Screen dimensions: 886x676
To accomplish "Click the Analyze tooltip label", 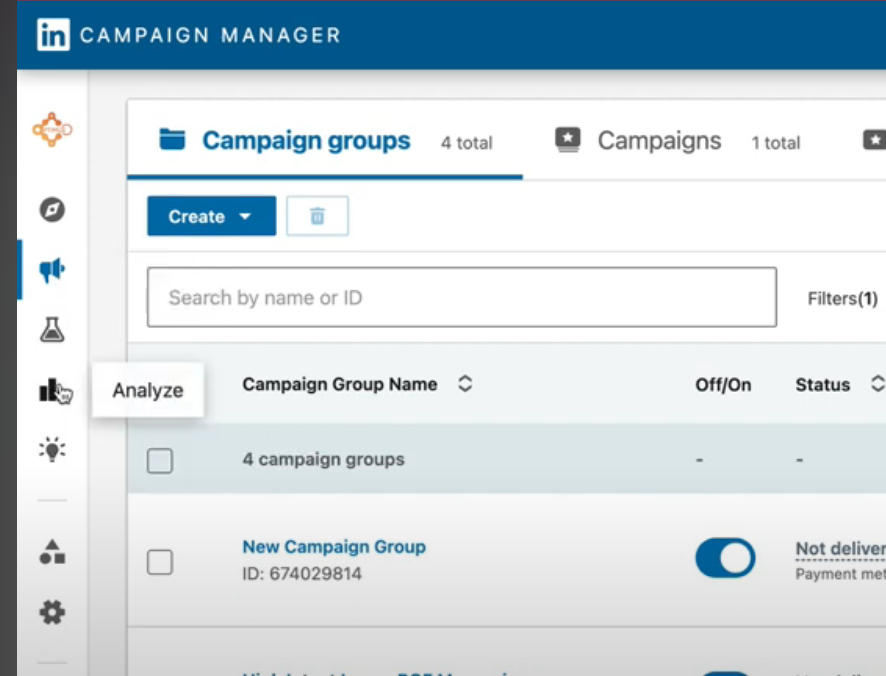I will pyautogui.click(x=148, y=390).
